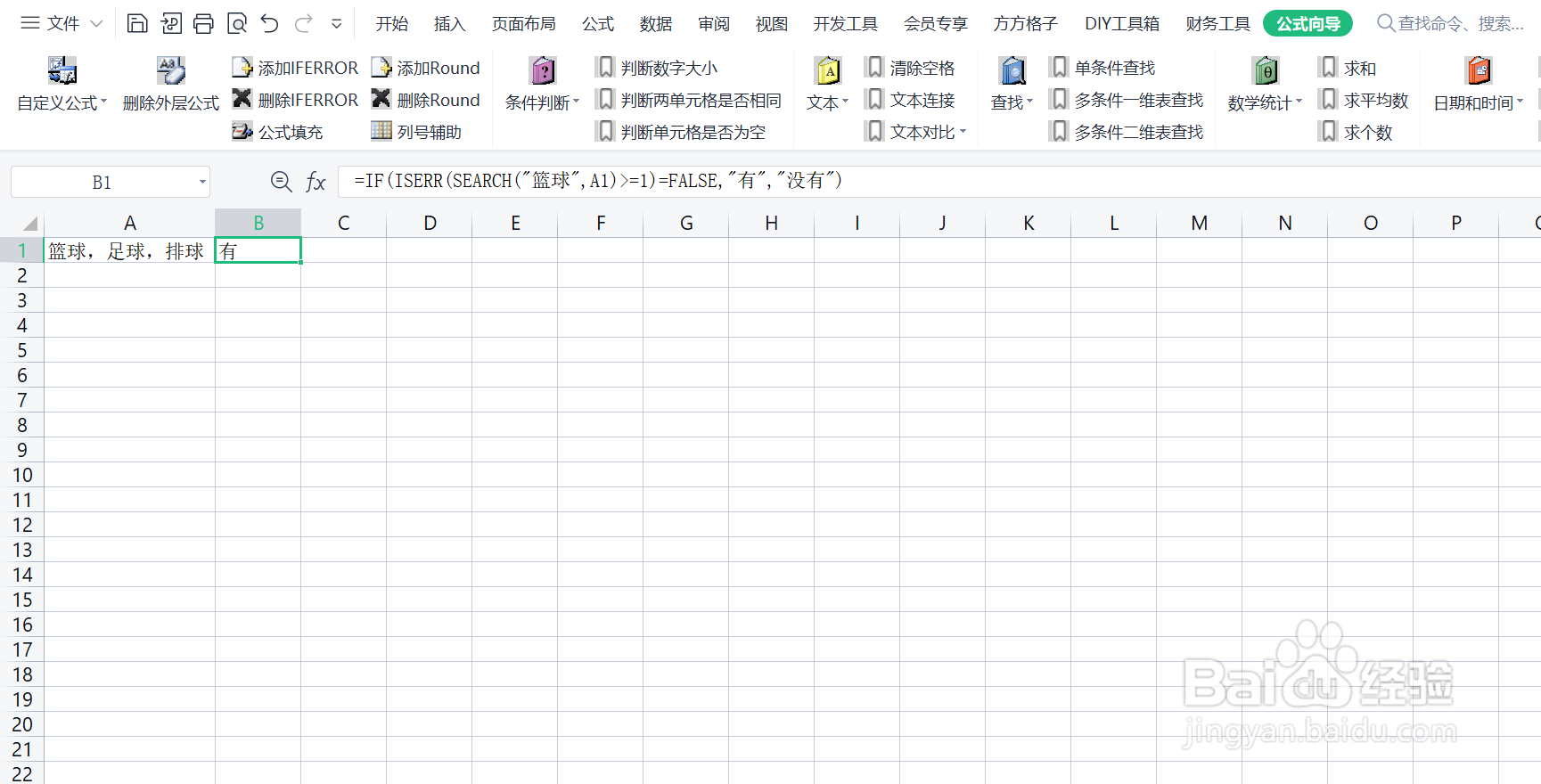Click 删除IFERROR button
Viewport: 1541px width, 784px height.
[295, 100]
